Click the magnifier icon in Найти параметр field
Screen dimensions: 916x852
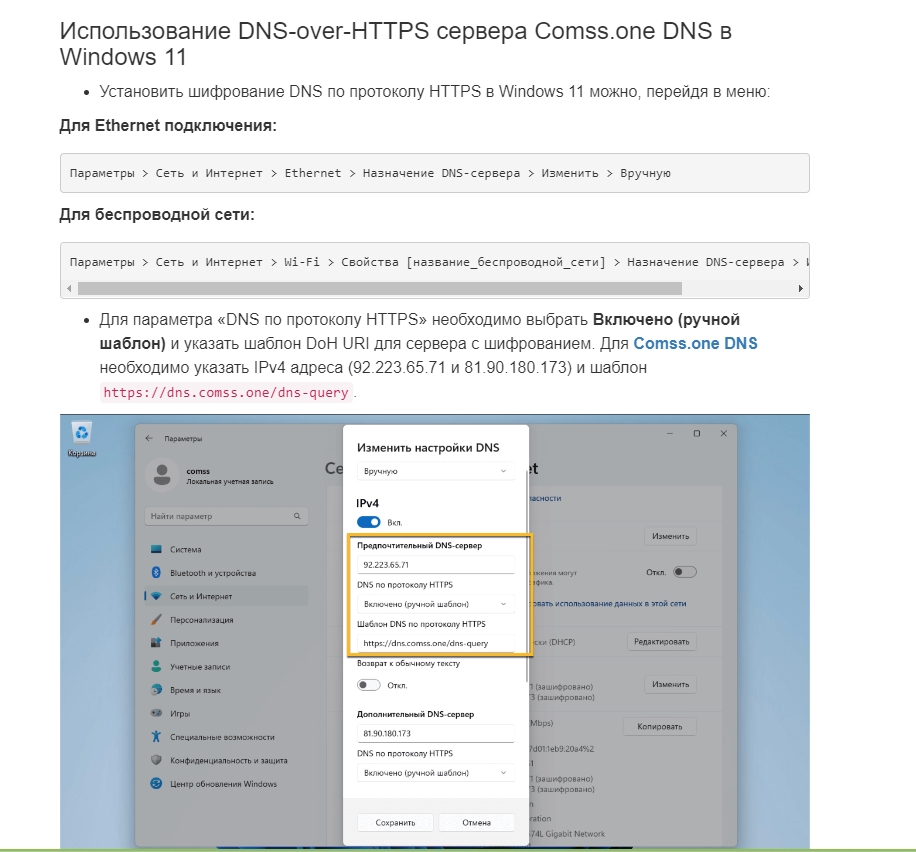(297, 516)
